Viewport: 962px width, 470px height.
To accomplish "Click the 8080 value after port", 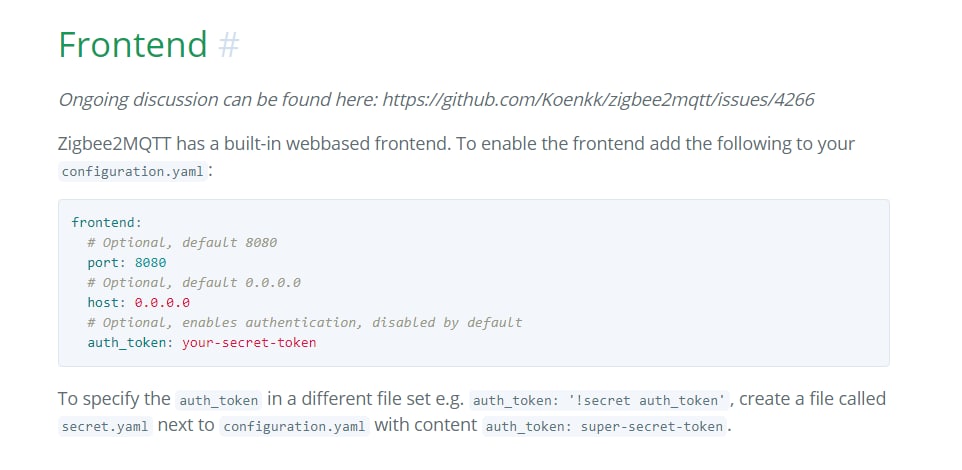I will [x=150, y=262].
